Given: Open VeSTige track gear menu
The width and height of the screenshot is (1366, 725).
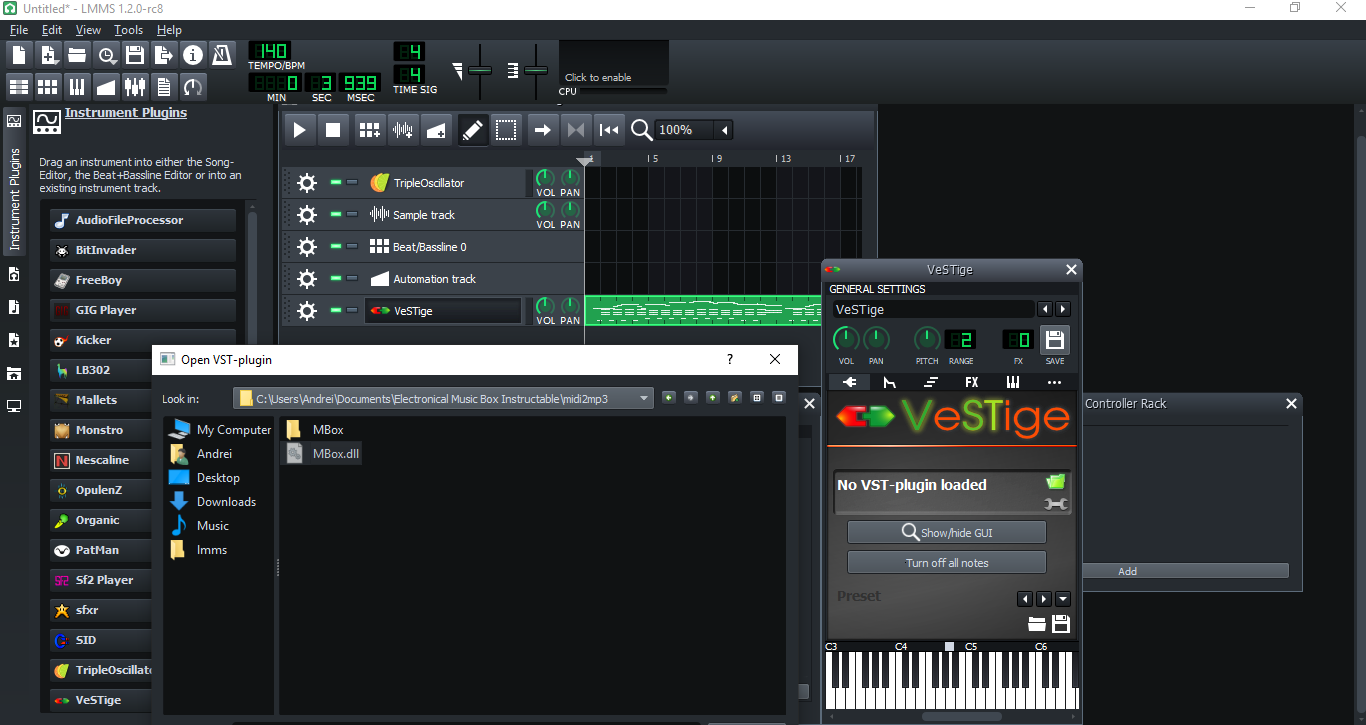Looking at the screenshot, I should click(307, 311).
